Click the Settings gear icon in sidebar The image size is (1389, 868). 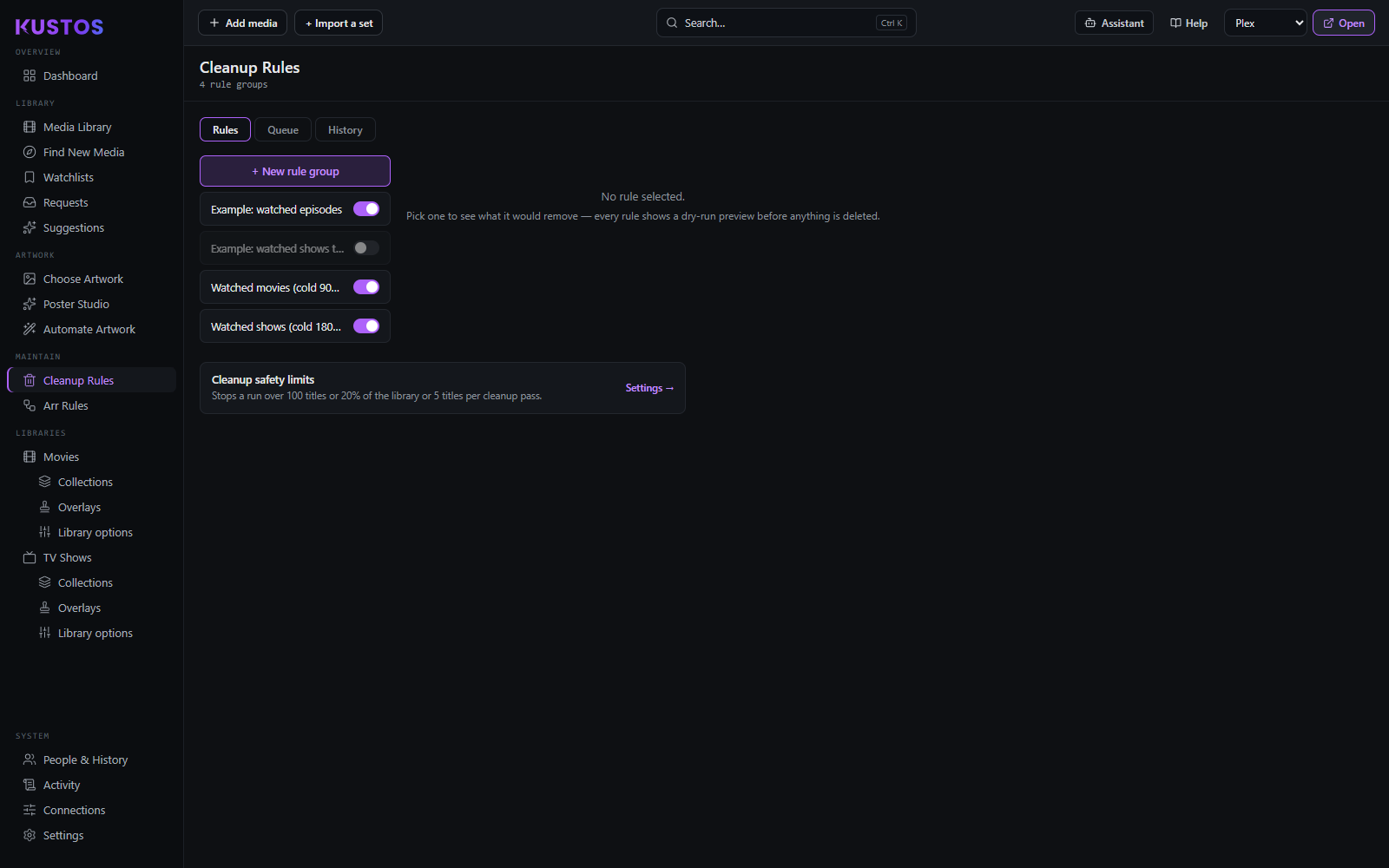click(x=30, y=835)
